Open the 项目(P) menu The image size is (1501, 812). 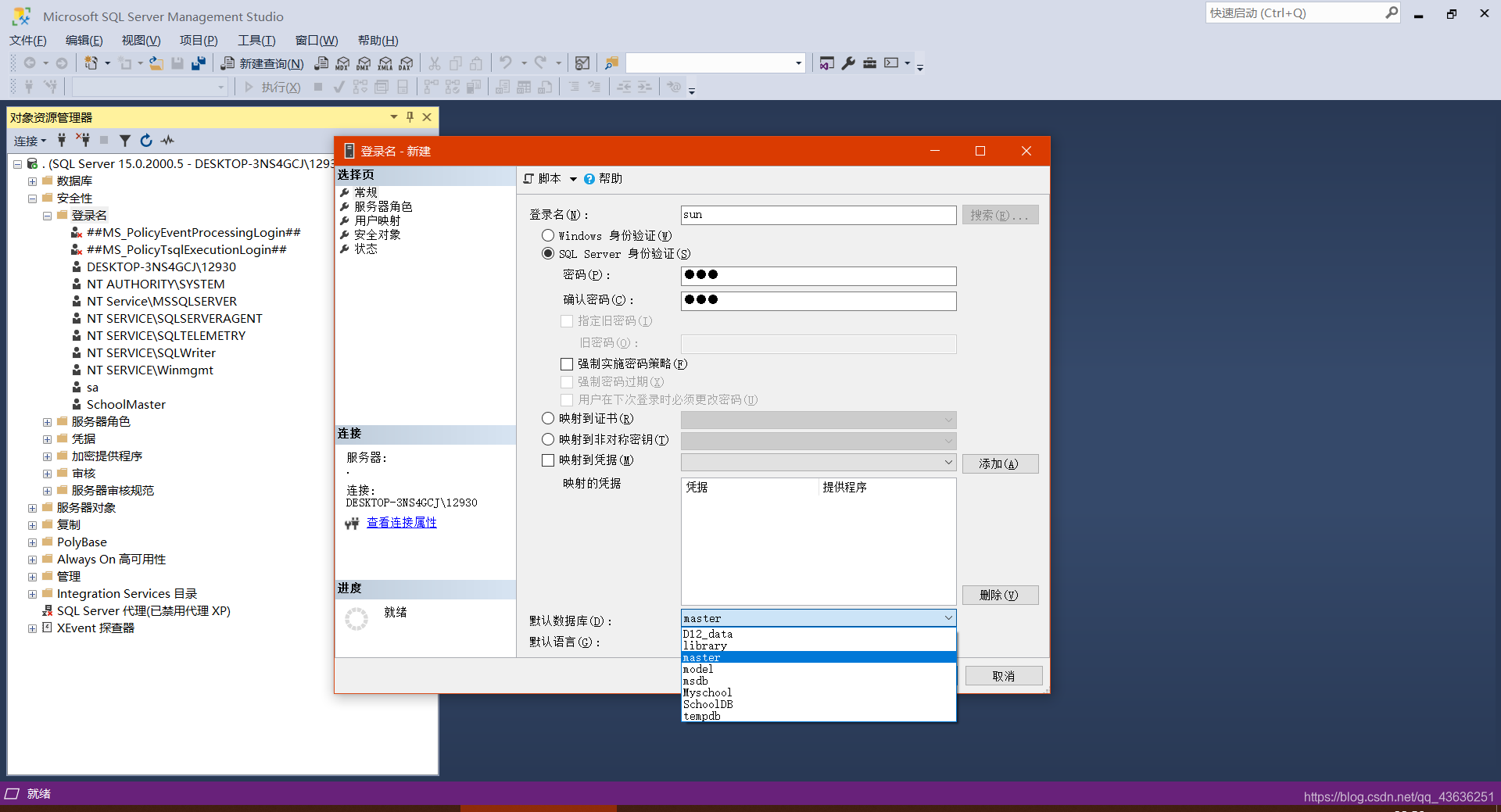[x=199, y=41]
